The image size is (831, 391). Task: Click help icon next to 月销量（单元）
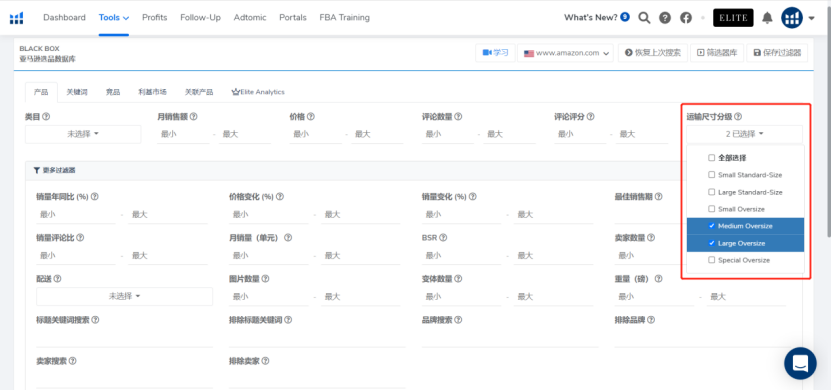pos(288,238)
